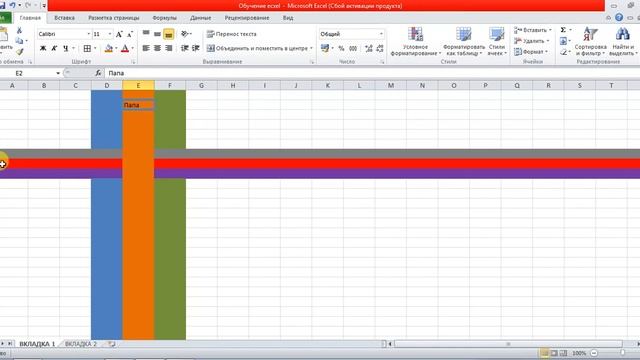Open Сортировка и фильтр menu
Viewport: 640px width, 360px height.
click(590, 41)
